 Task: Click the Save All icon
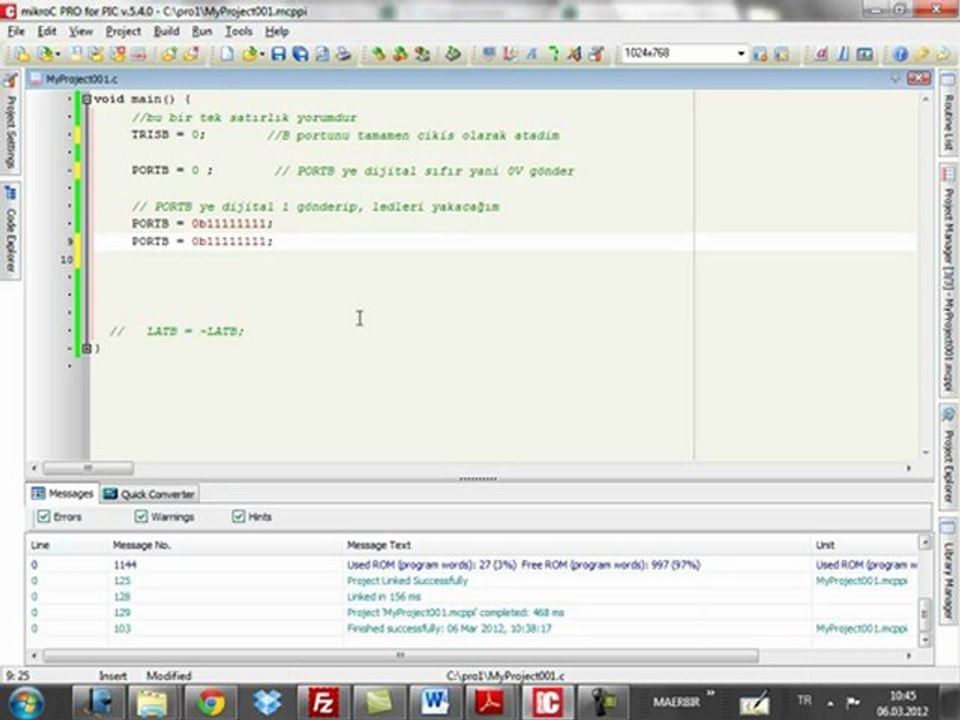click(x=300, y=54)
